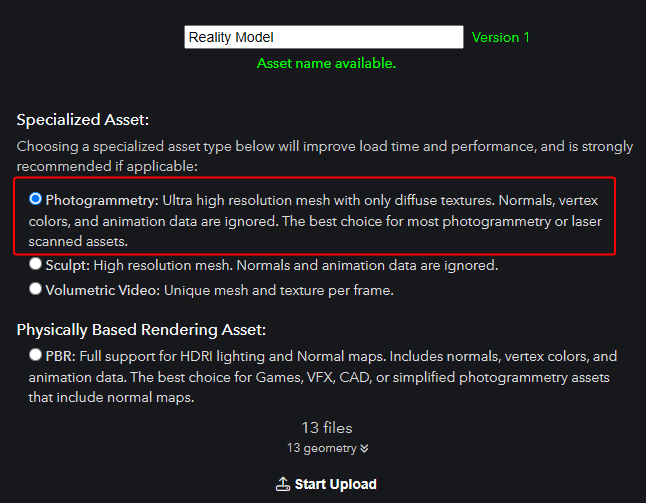646x503 pixels.
Task: Click the Version 1 label
Action: coord(500,37)
